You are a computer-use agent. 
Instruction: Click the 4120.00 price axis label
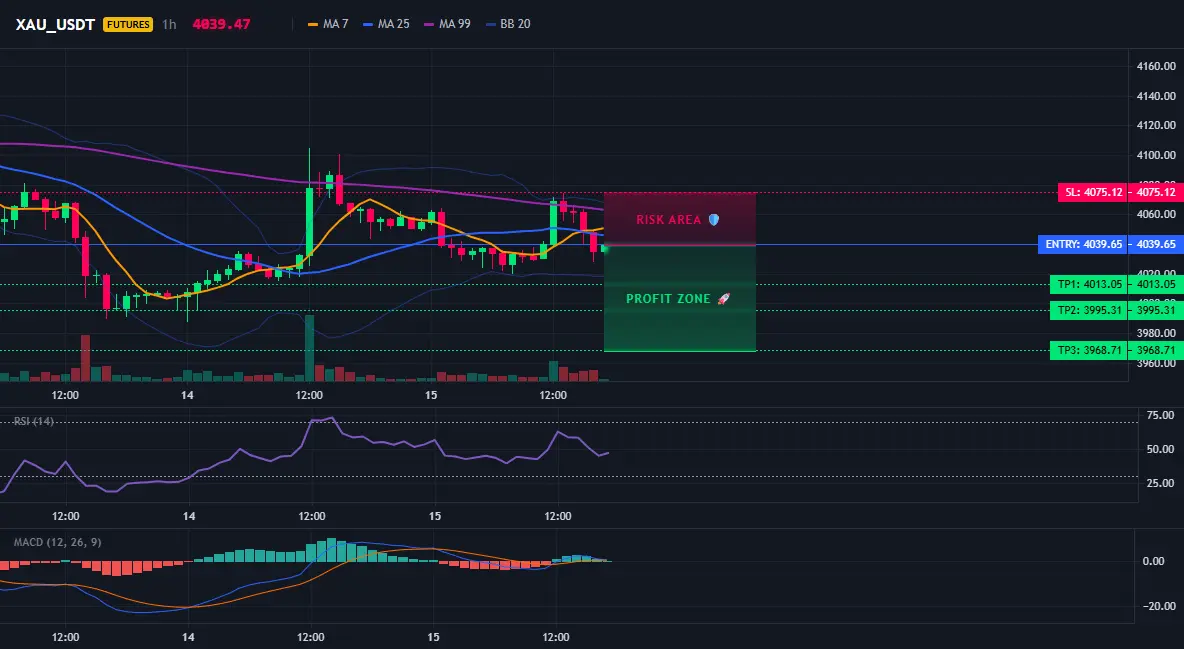(1156, 125)
